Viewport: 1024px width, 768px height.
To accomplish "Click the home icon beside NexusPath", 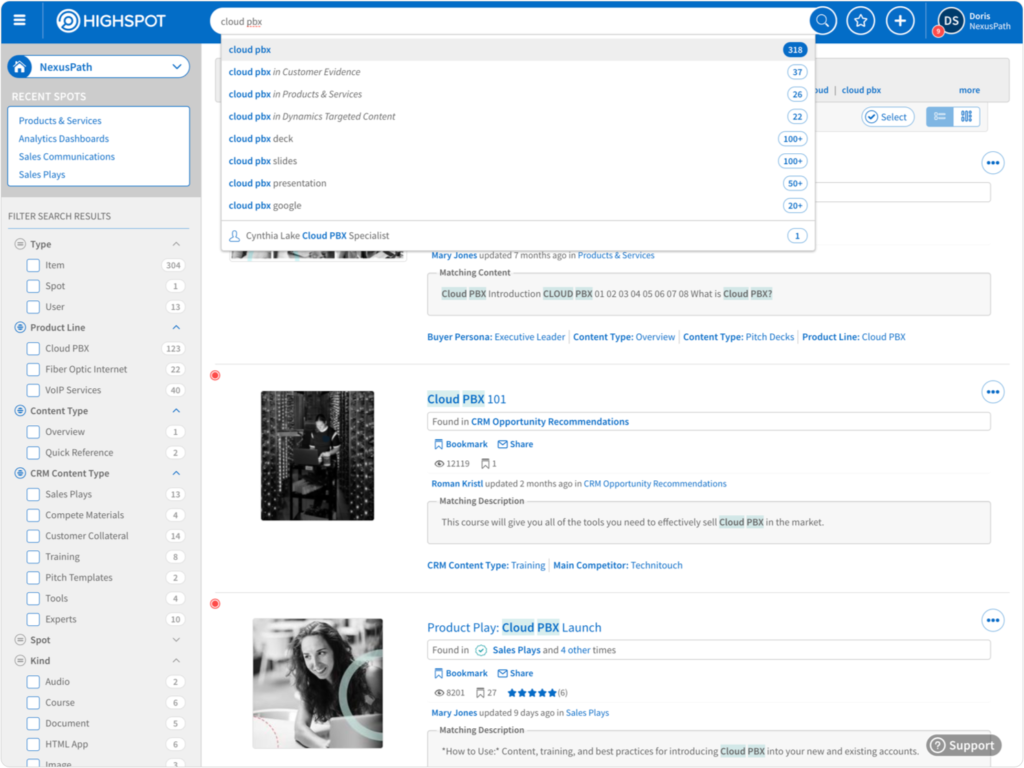I will point(20,67).
